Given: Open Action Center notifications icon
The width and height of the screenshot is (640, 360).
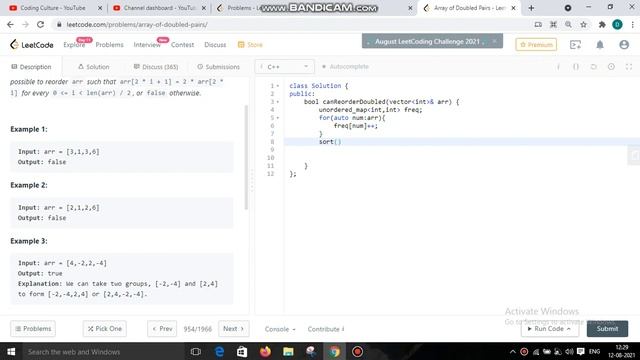Looking at the screenshot, I should (581, 351).
